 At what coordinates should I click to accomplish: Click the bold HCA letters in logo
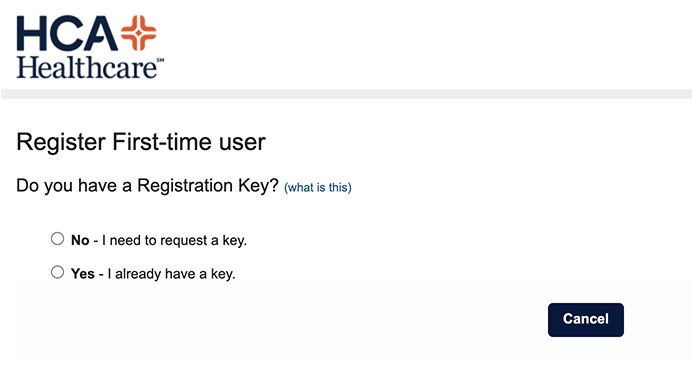(67, 34)
